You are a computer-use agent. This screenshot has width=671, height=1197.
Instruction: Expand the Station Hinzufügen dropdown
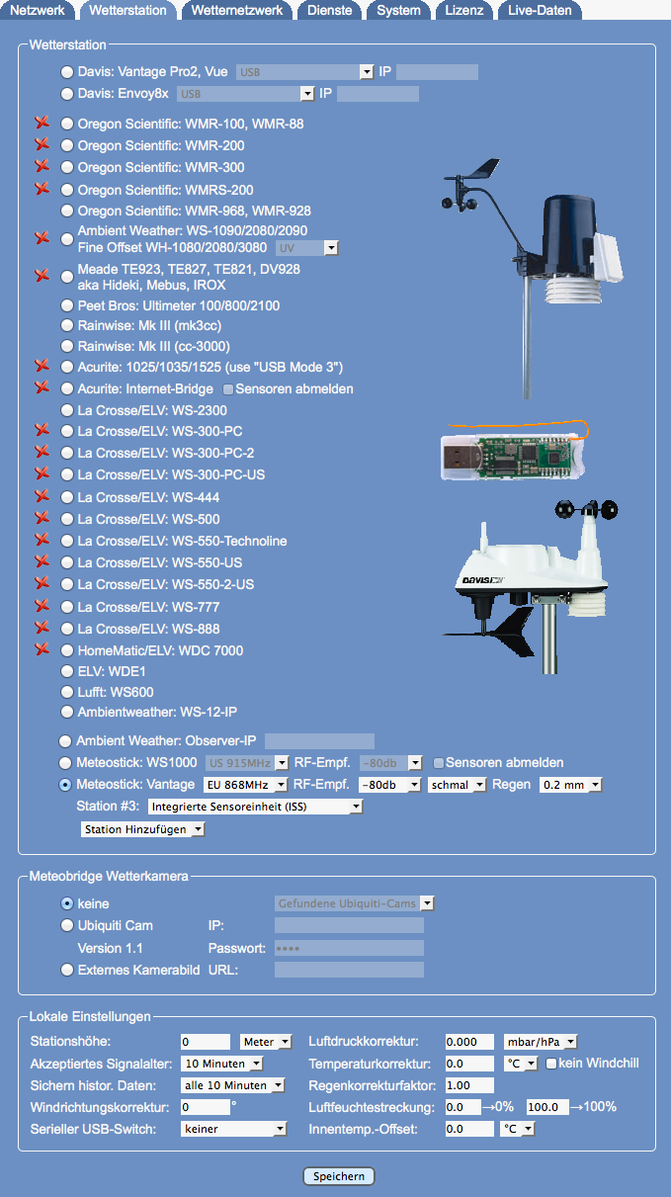point(143,829)
